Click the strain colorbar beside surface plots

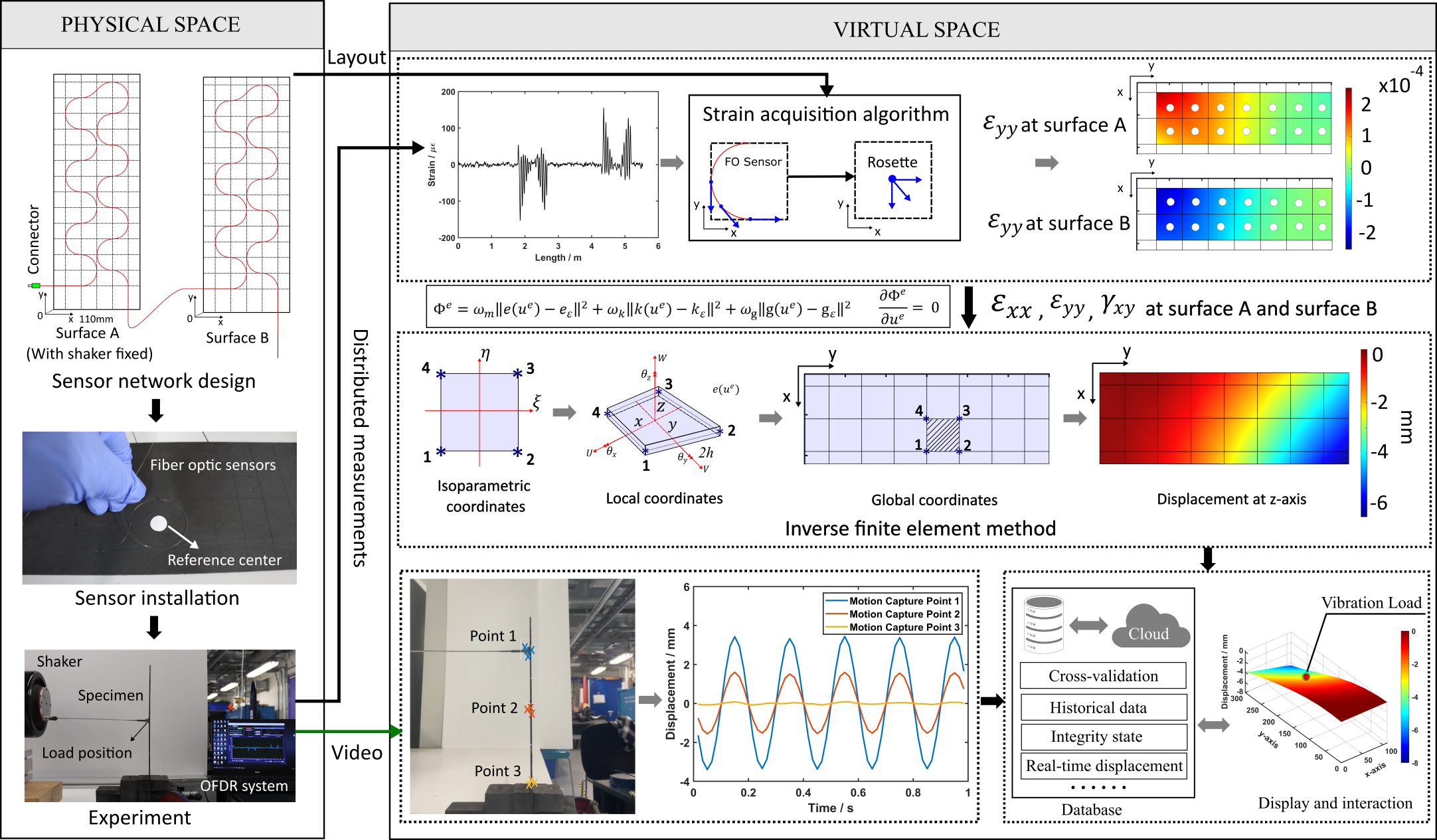coord(1348,169)
